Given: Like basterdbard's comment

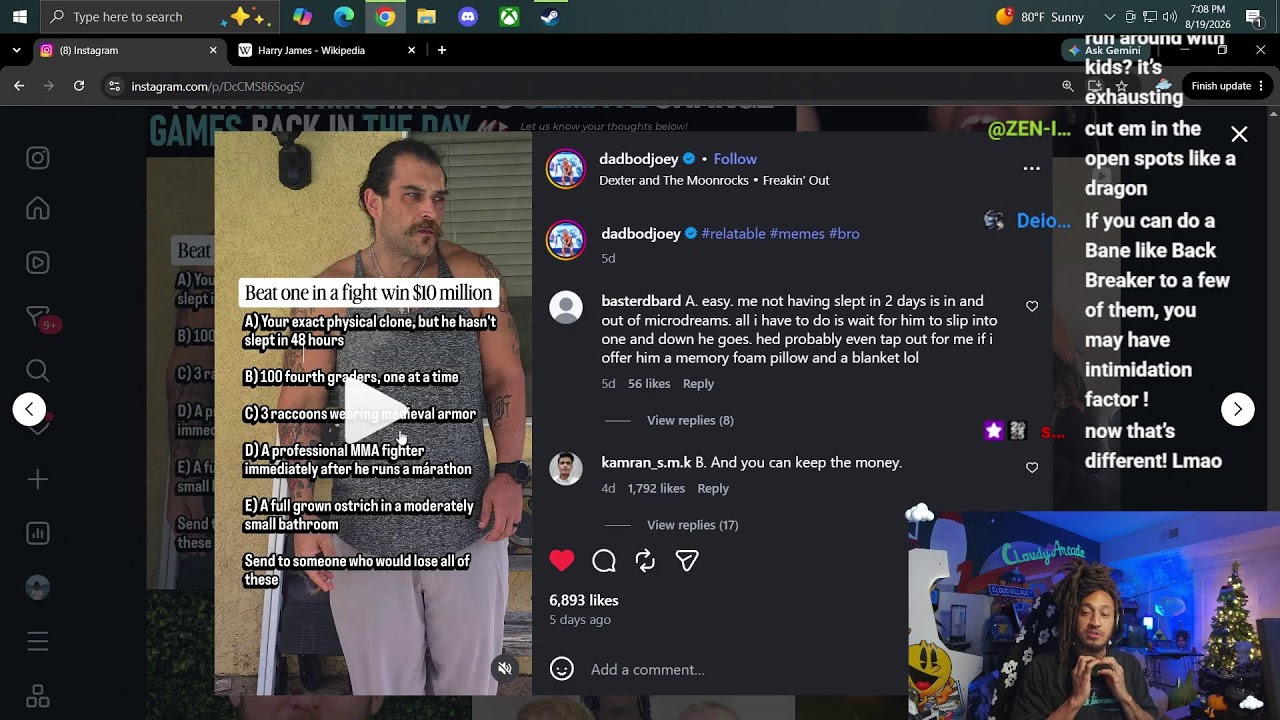Looking at the screenshot, I should [1032, 306].
